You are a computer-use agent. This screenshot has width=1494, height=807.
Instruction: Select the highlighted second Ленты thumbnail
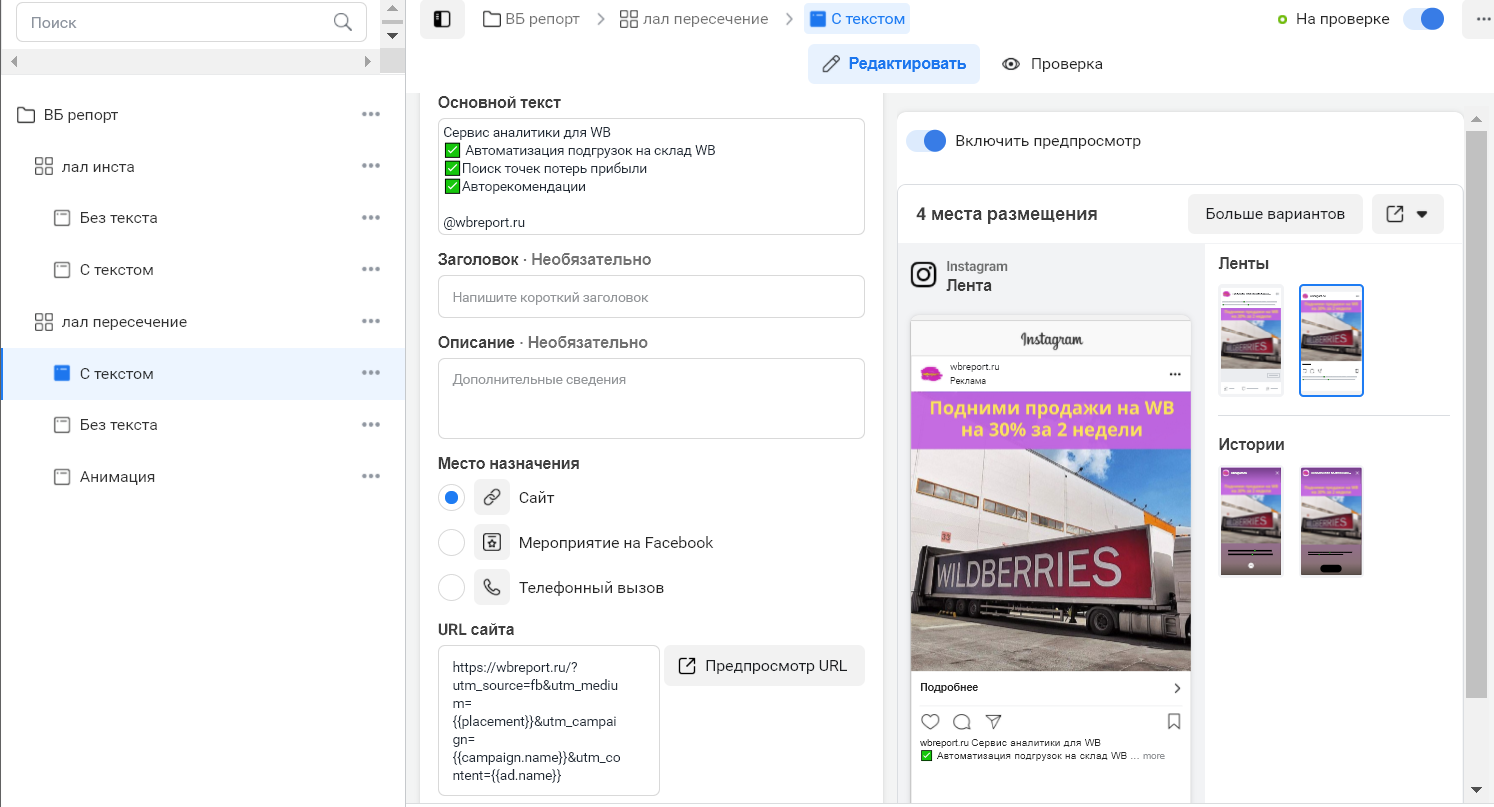1331,340
